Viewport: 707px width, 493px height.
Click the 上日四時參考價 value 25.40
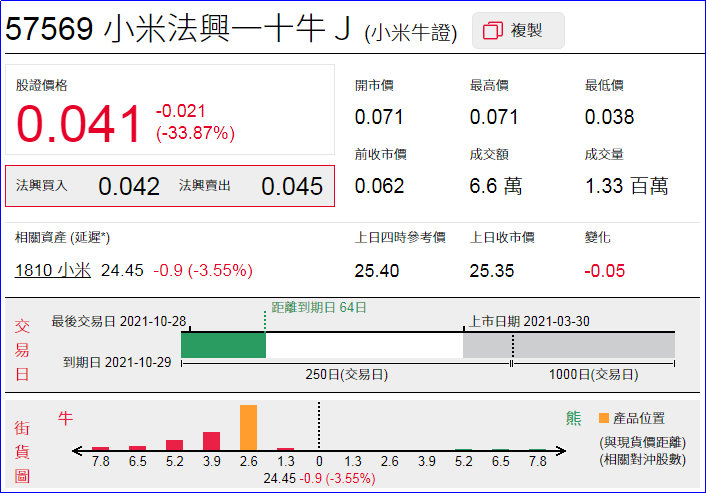tap(376, 271)
